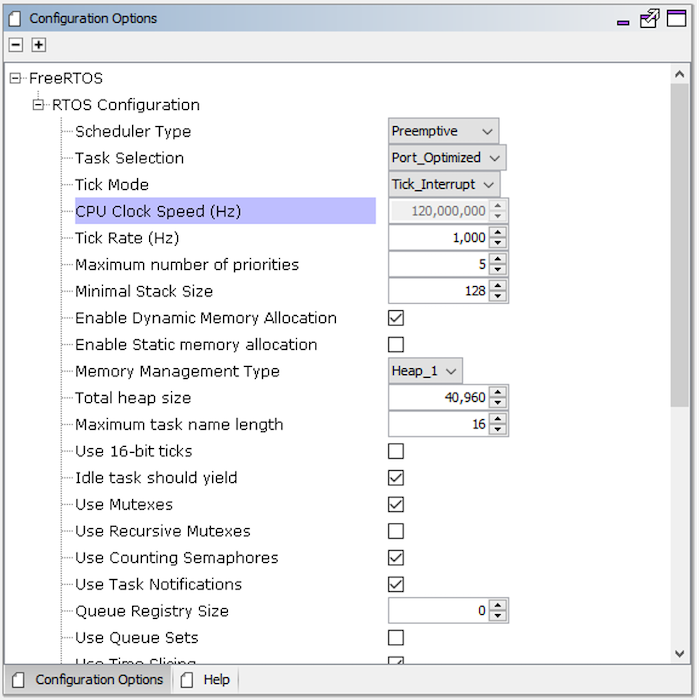Click the Configuration Options title icon
The width and height of the screenshot is (700, 700).
(15, 19)
